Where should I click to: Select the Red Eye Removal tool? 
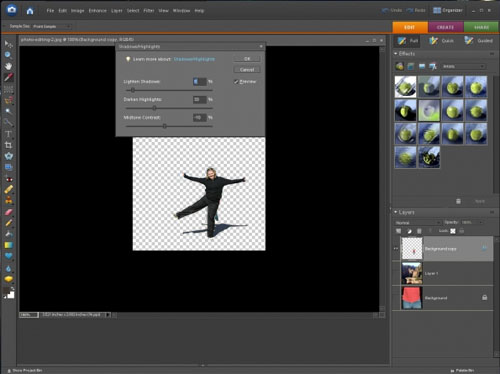(9, 179)
